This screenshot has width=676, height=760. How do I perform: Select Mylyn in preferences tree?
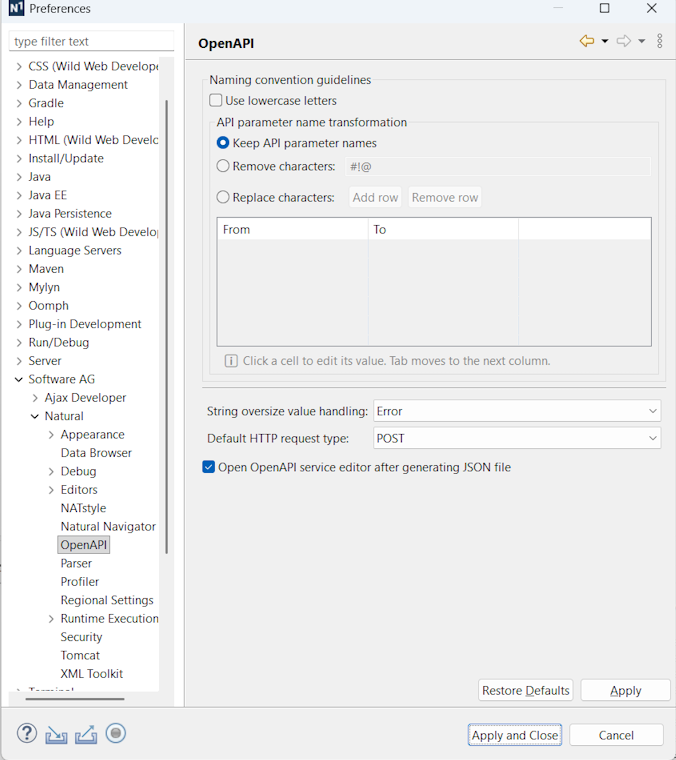44,287
